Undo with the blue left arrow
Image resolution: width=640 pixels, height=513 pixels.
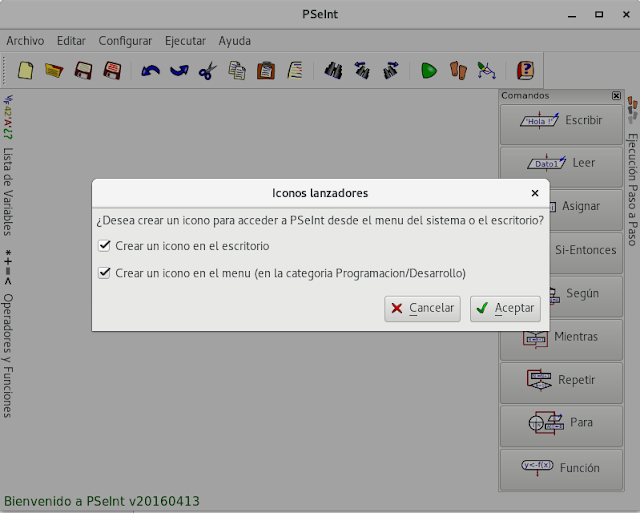point(150,71)
